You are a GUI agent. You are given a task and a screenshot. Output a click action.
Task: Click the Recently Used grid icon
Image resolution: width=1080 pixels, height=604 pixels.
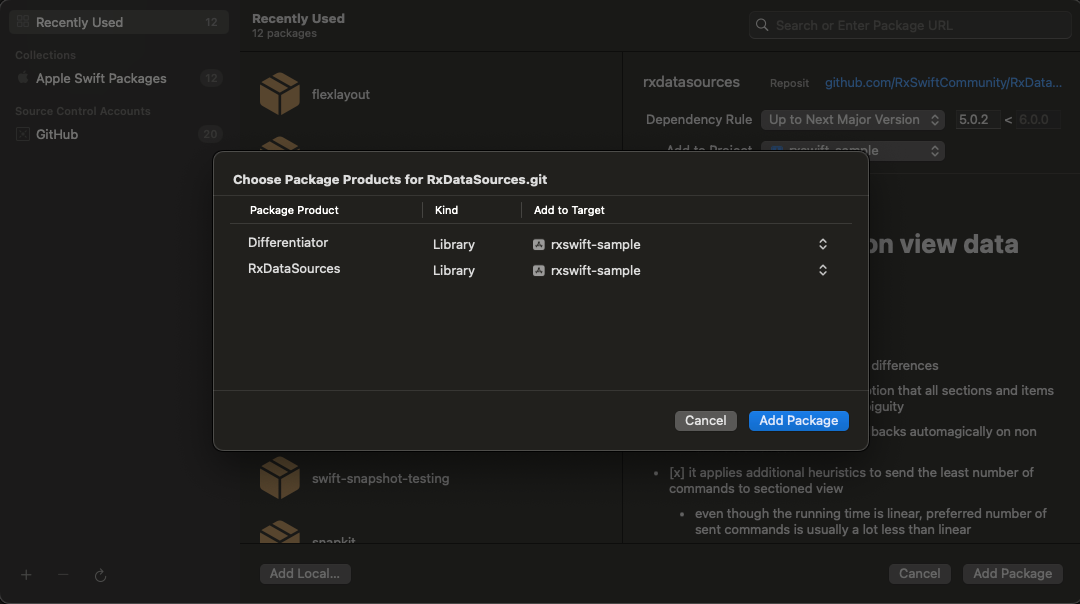click(23, 22)
